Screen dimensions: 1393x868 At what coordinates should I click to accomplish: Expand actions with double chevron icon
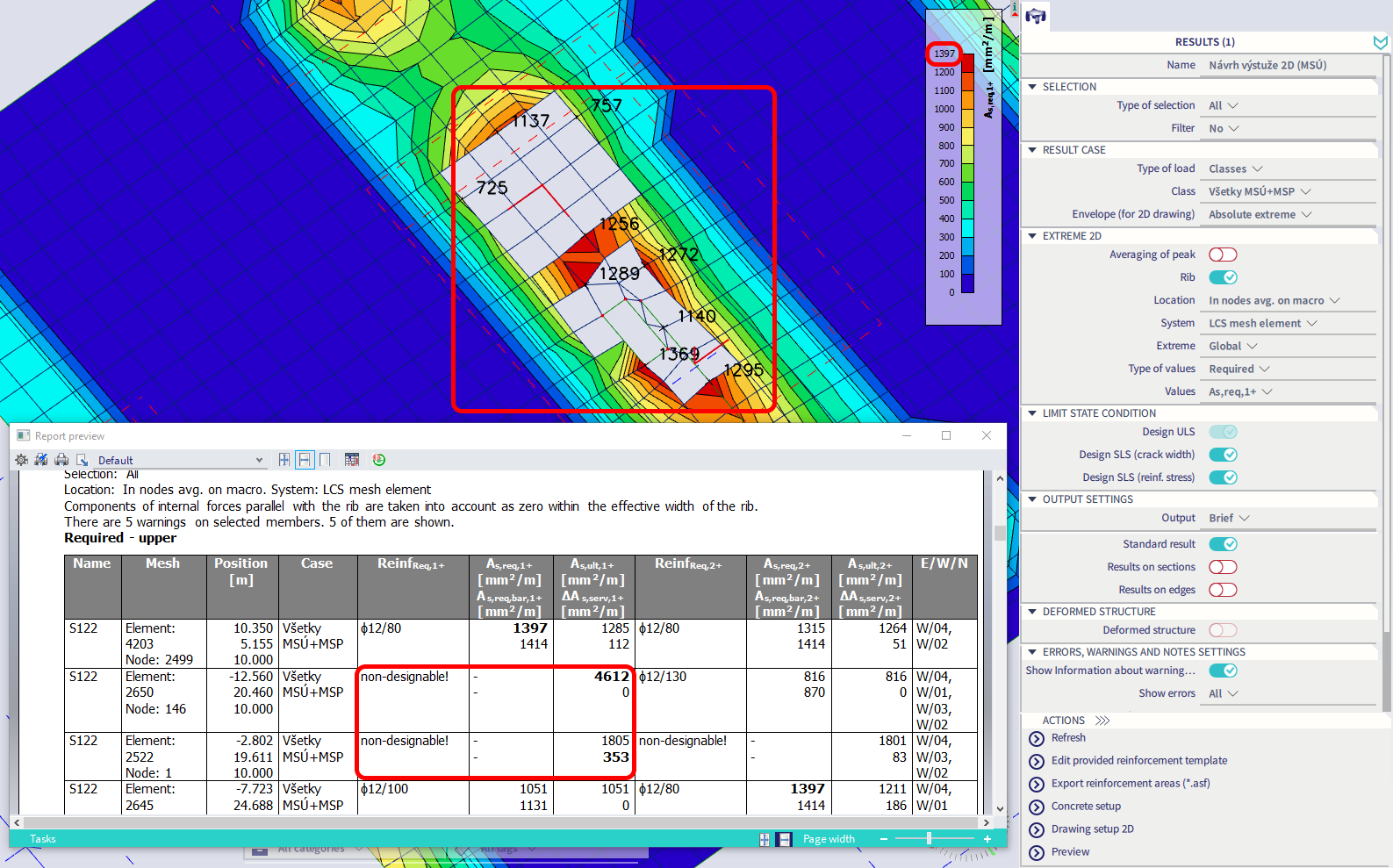pyautogui.click(x=1102, y=721)
